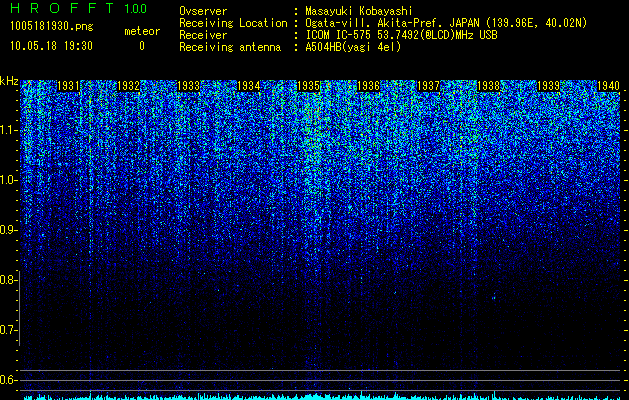Click the date stamp 10.05.18 19:30
This screenshot has width=629, height=400.
tap(51, 46)
